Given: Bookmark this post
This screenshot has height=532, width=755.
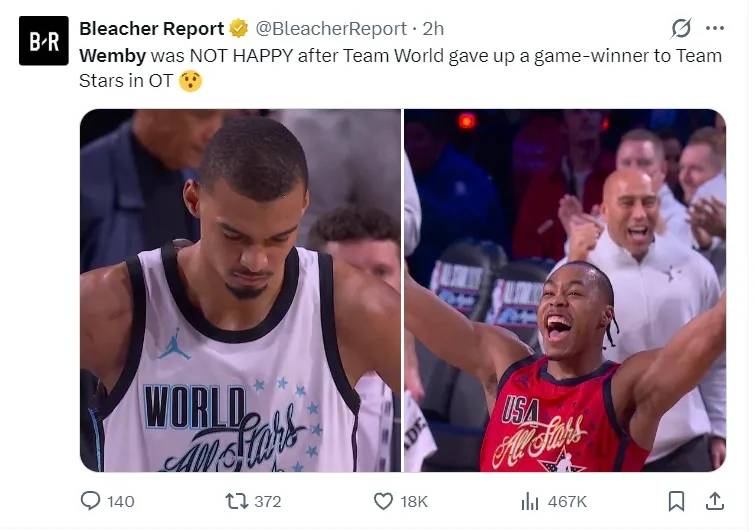Looking at the screenshot, I should click(676, 501).
